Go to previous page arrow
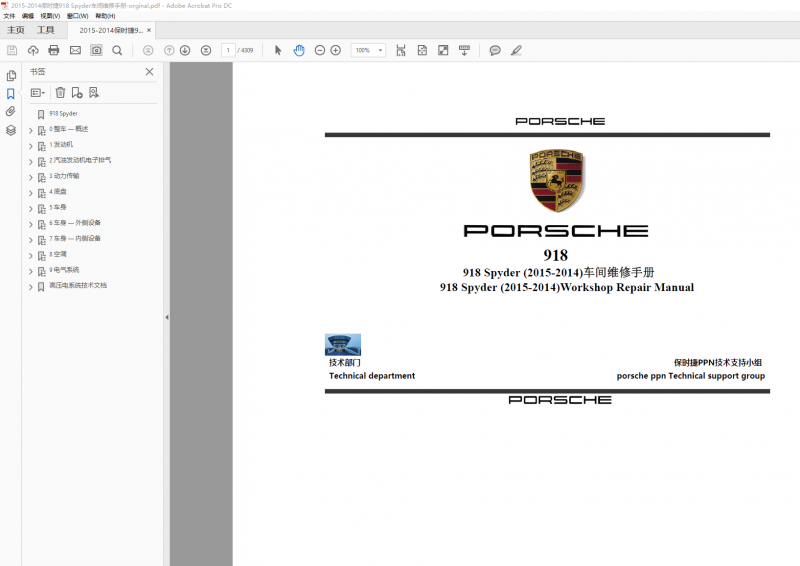Screen dimensions: 800x566 click(169, 50)
